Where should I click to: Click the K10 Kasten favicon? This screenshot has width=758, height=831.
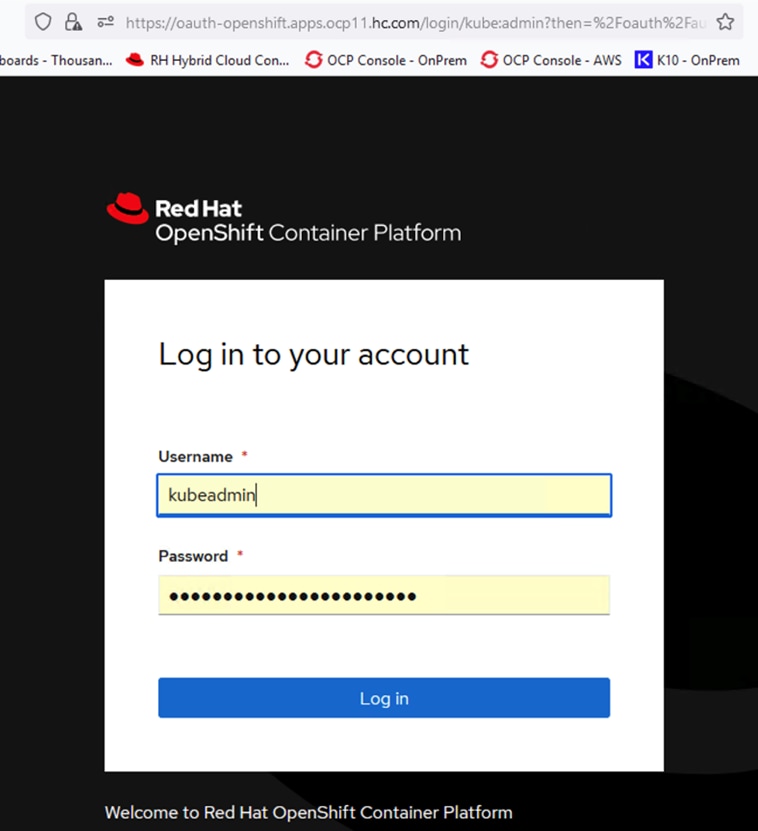pyautogui.click(x=643, y=60)
